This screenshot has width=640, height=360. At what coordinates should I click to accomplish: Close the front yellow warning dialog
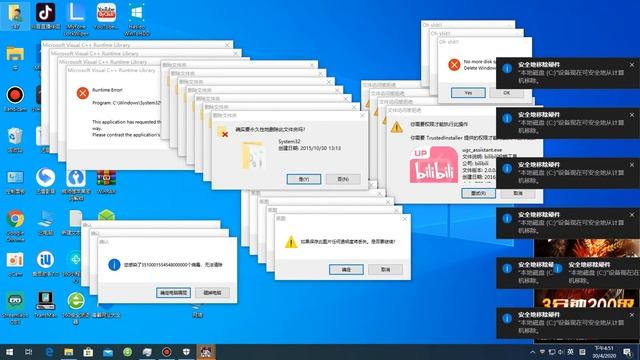coord(404,219)
